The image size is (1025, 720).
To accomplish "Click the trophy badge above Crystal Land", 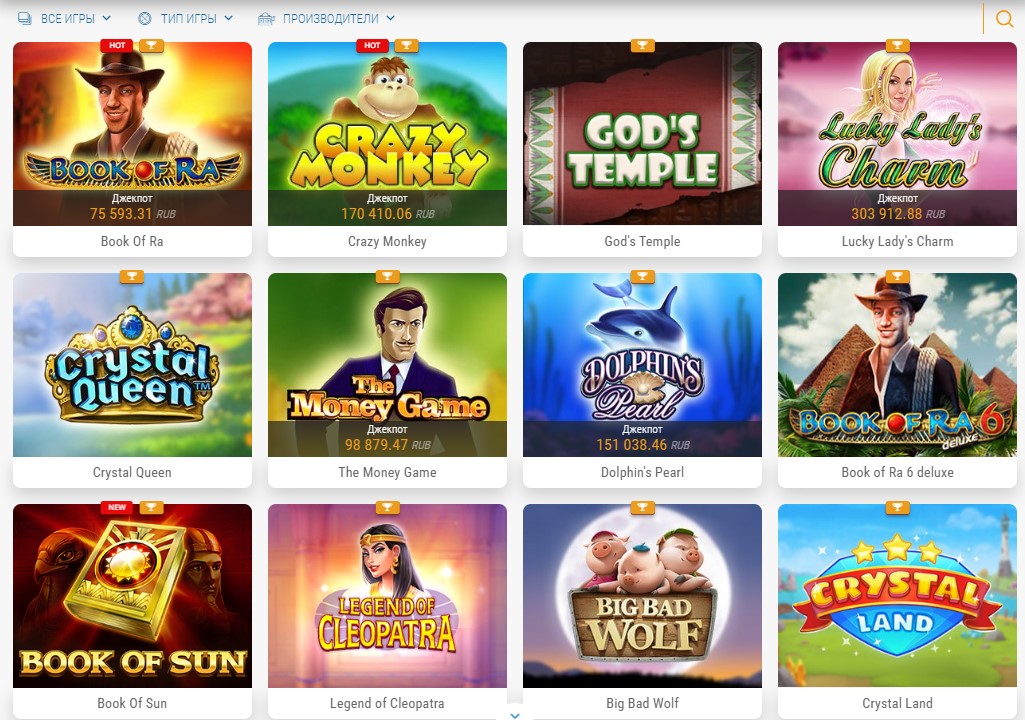I will coord(898,507).
